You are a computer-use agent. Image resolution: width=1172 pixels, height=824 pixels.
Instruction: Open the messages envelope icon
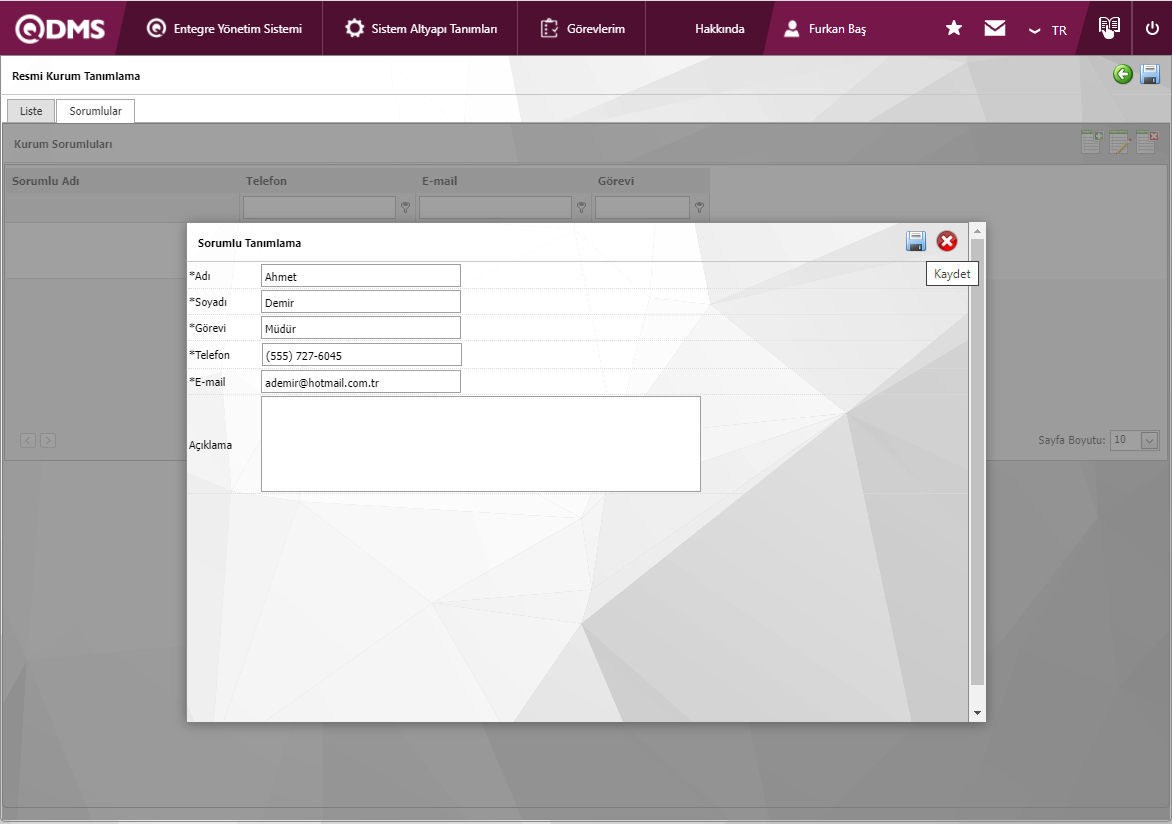coord(994,29)
